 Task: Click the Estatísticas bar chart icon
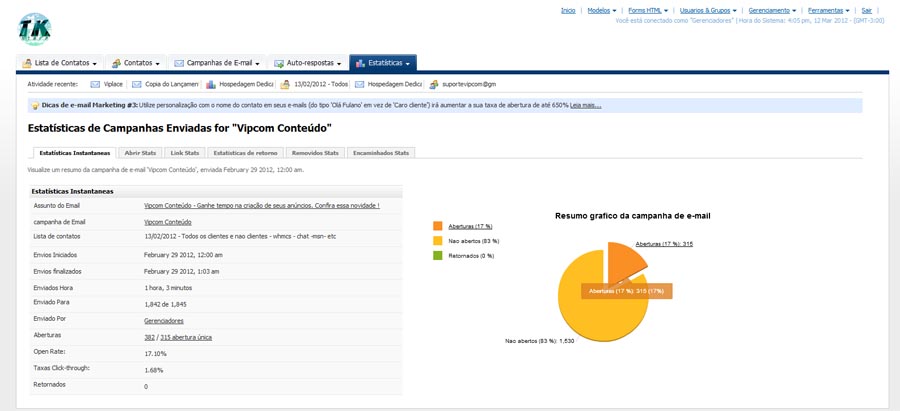point(361,63)
